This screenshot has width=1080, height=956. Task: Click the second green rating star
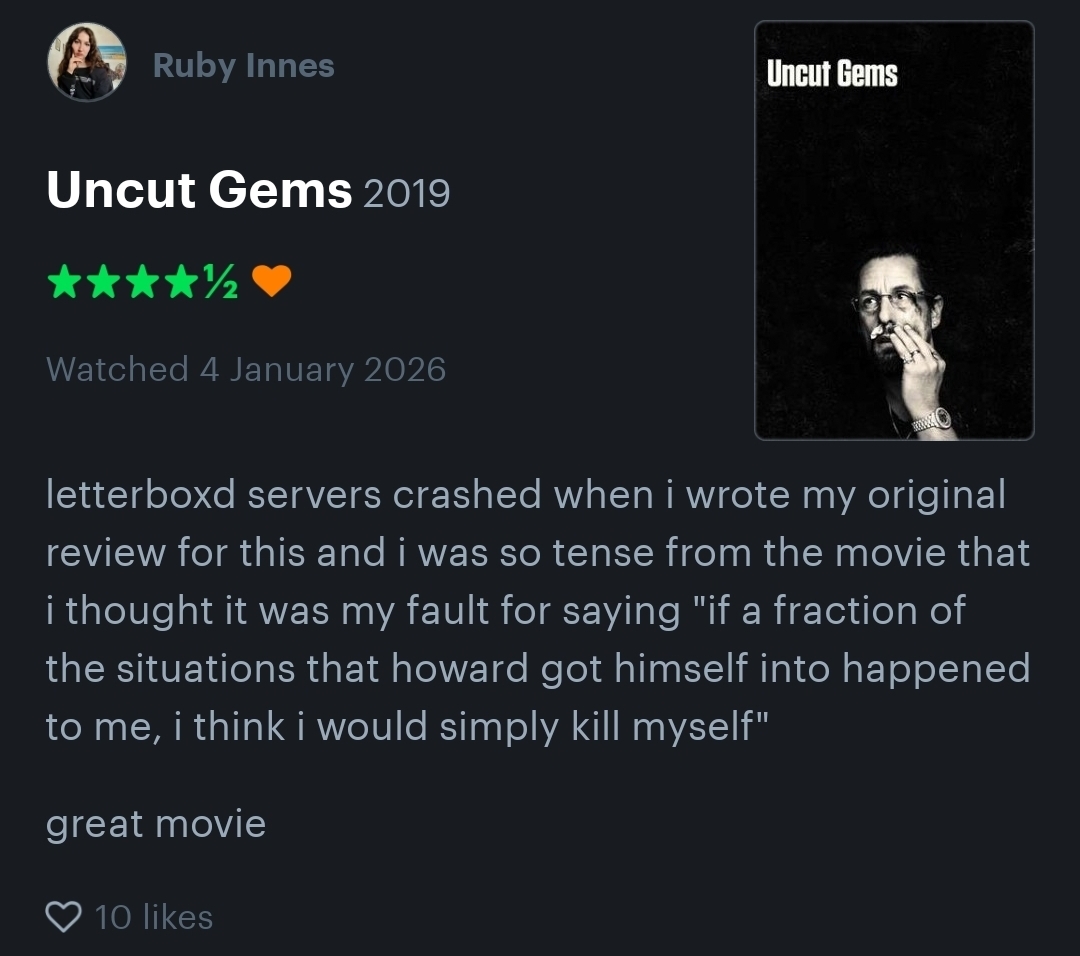click(x=105, y=284)
